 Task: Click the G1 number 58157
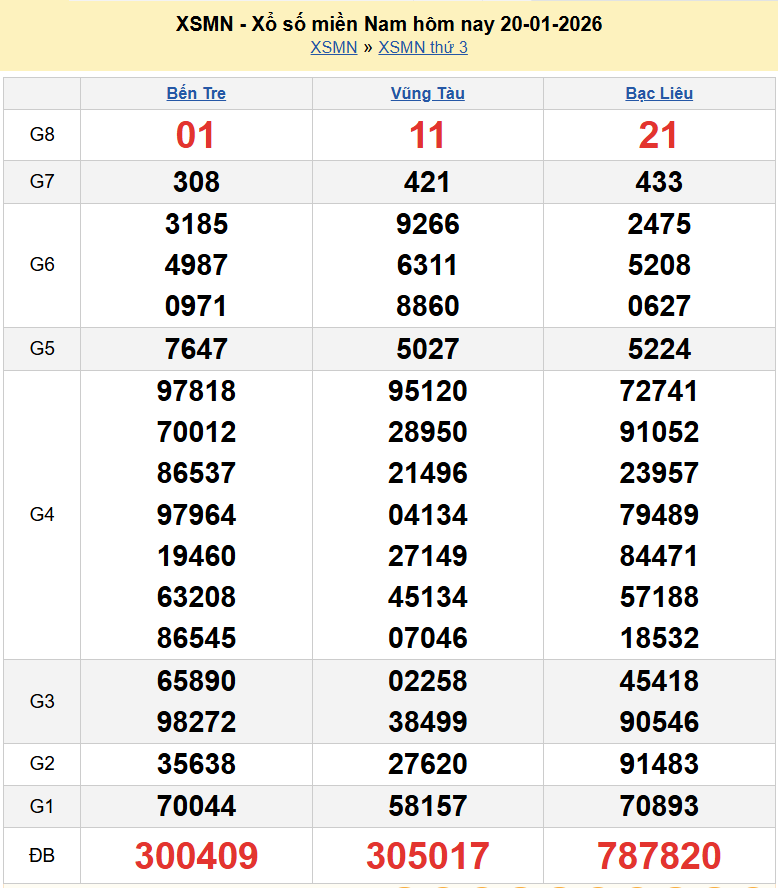coord(427,806)
